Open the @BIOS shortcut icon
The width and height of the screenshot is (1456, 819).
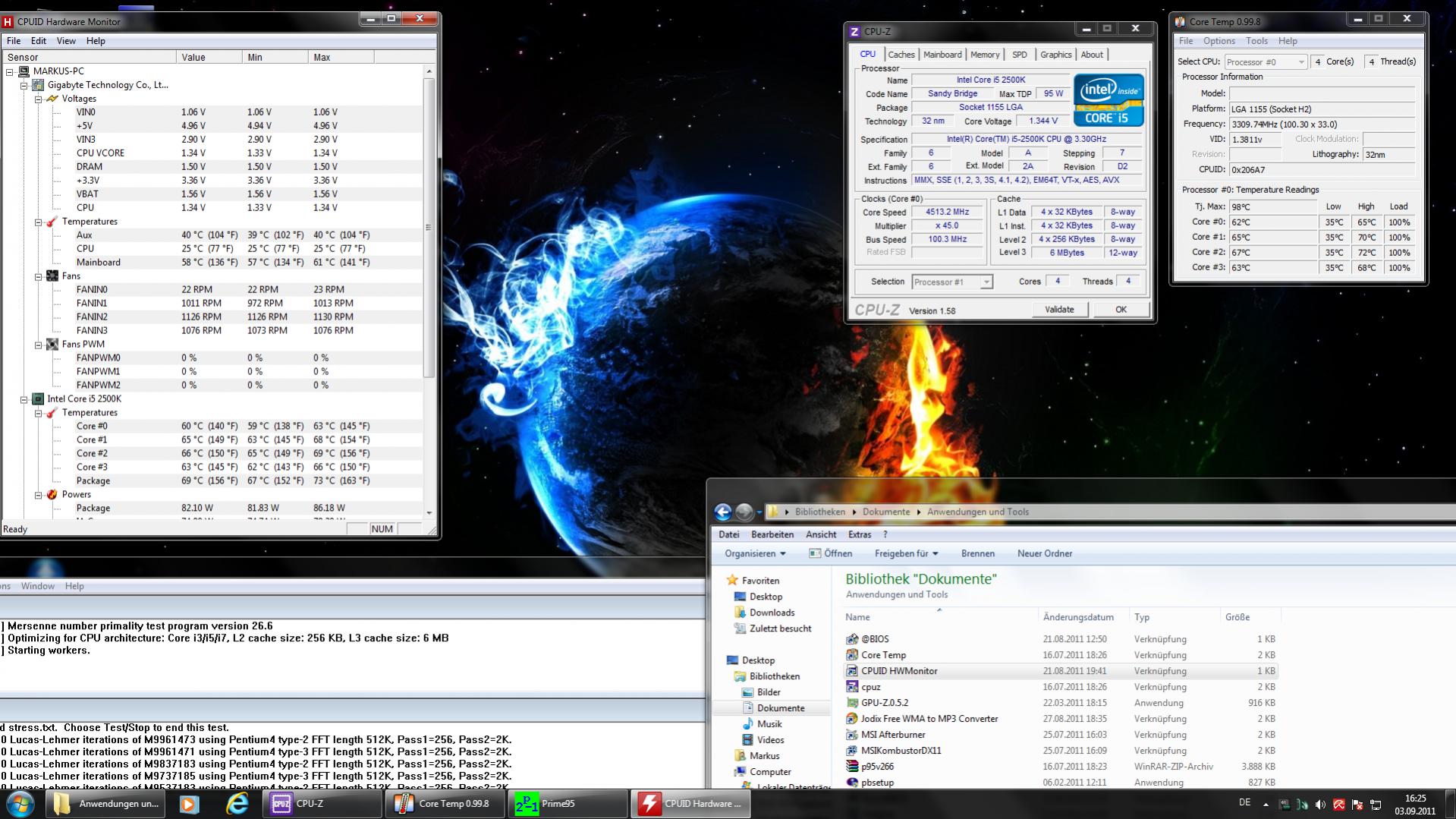(x=852, y=639)
